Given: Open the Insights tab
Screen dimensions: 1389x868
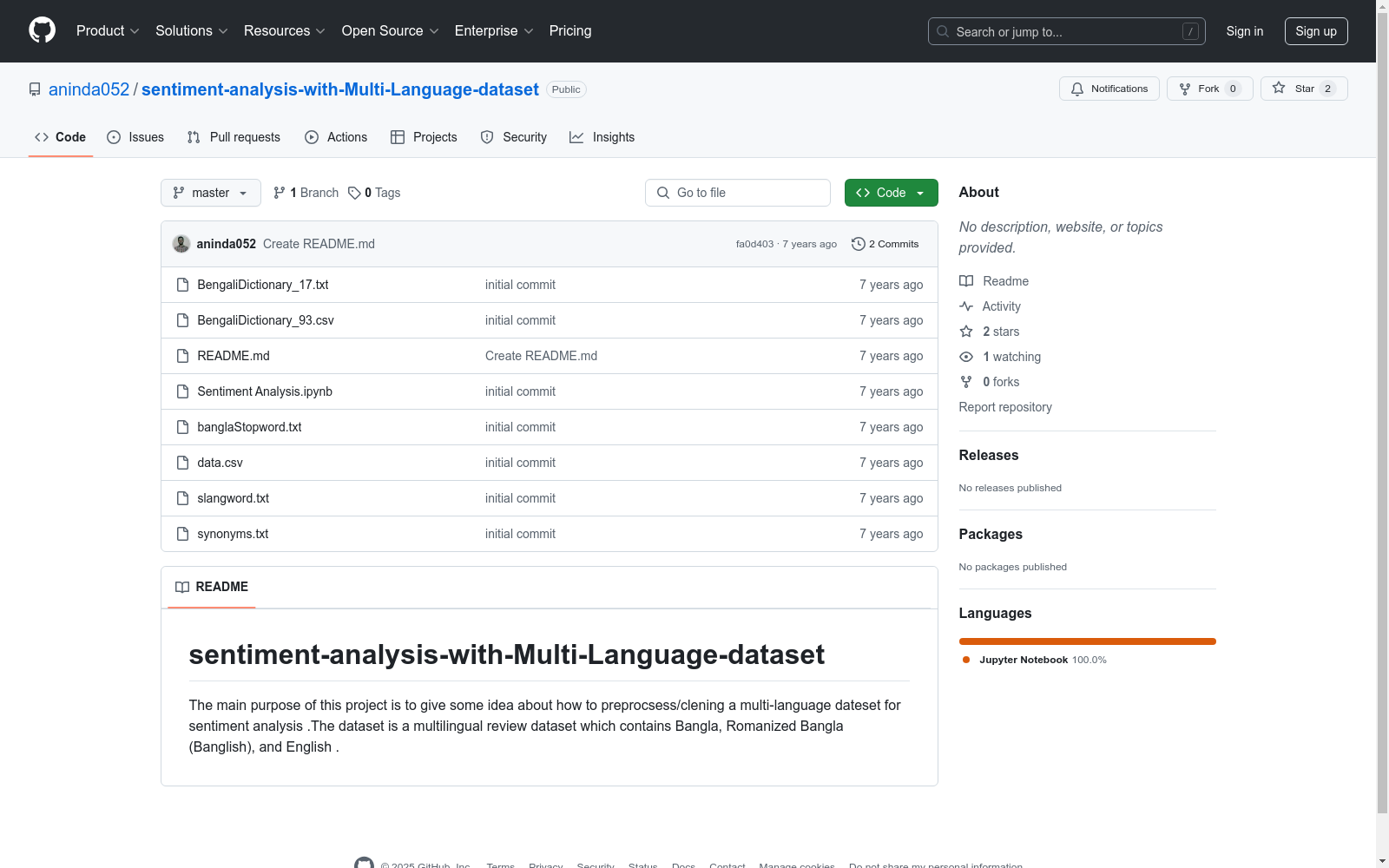Looking at the screenshot, I should coord(602,137).
